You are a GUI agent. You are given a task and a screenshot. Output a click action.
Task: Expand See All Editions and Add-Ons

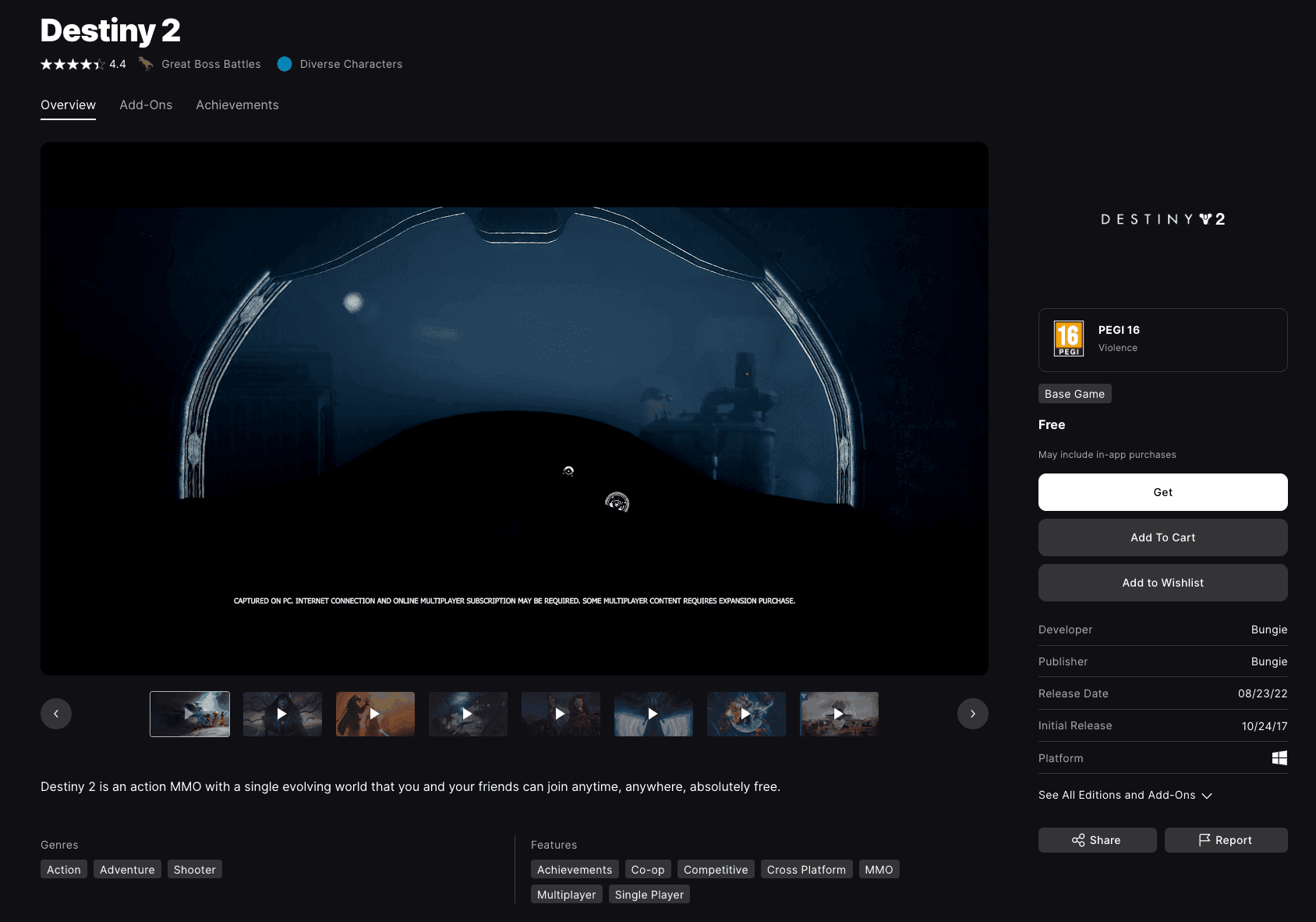pyautogui.click(x=1125, y=795)
